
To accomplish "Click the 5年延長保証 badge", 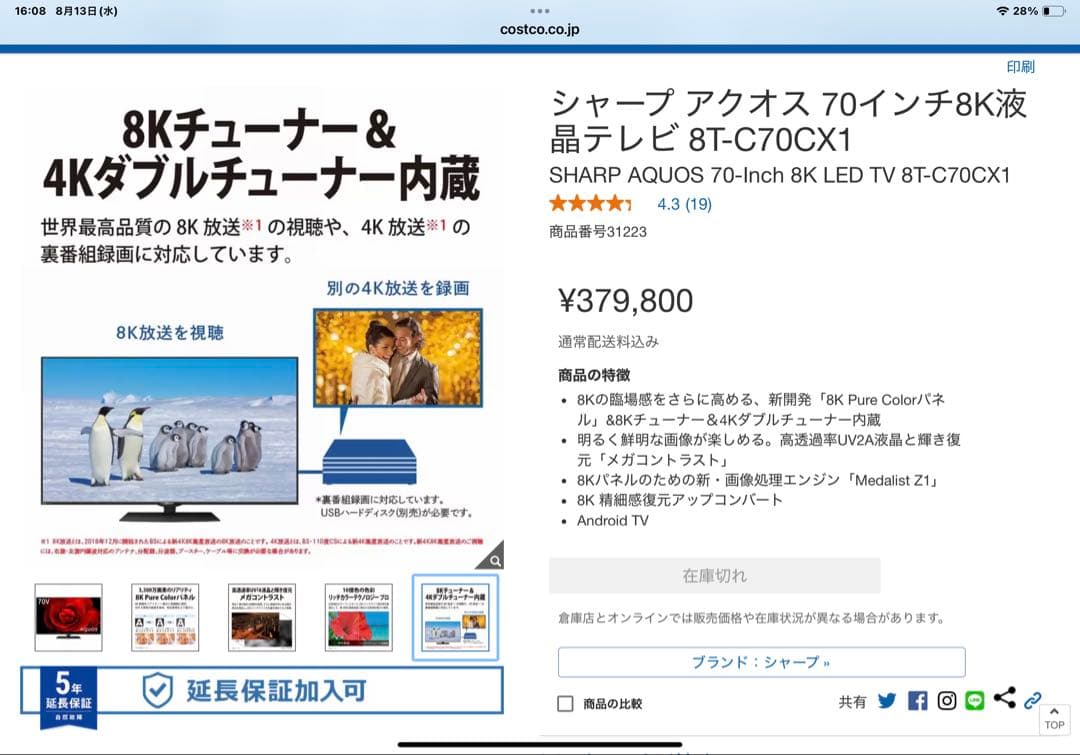I will (x=69, y=698).
